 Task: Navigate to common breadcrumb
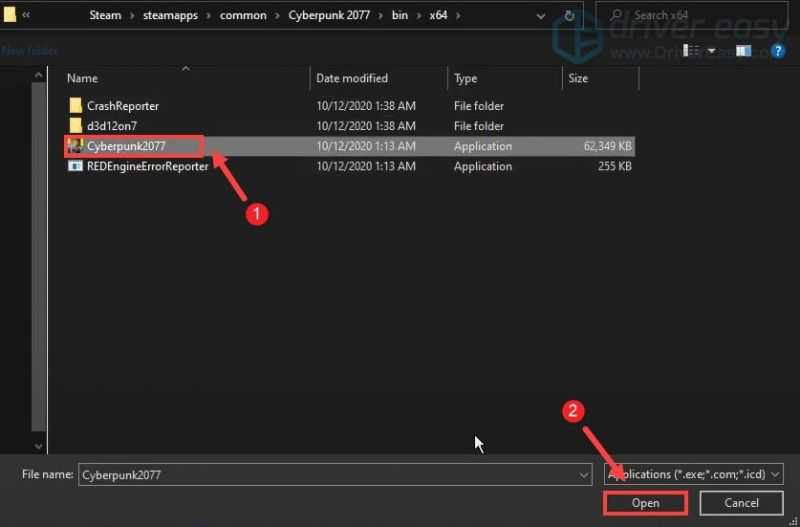tap(243, 15)
